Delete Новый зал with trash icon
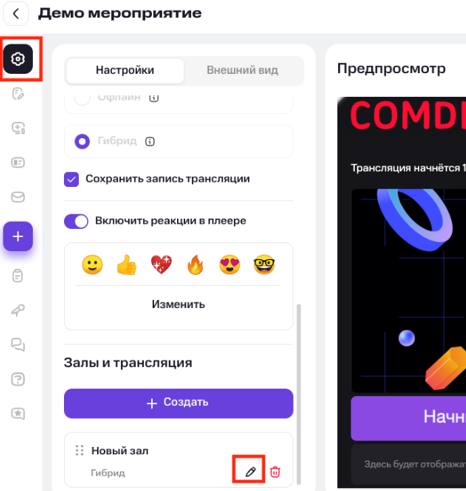Screen dimensions: 466x491 275,472
